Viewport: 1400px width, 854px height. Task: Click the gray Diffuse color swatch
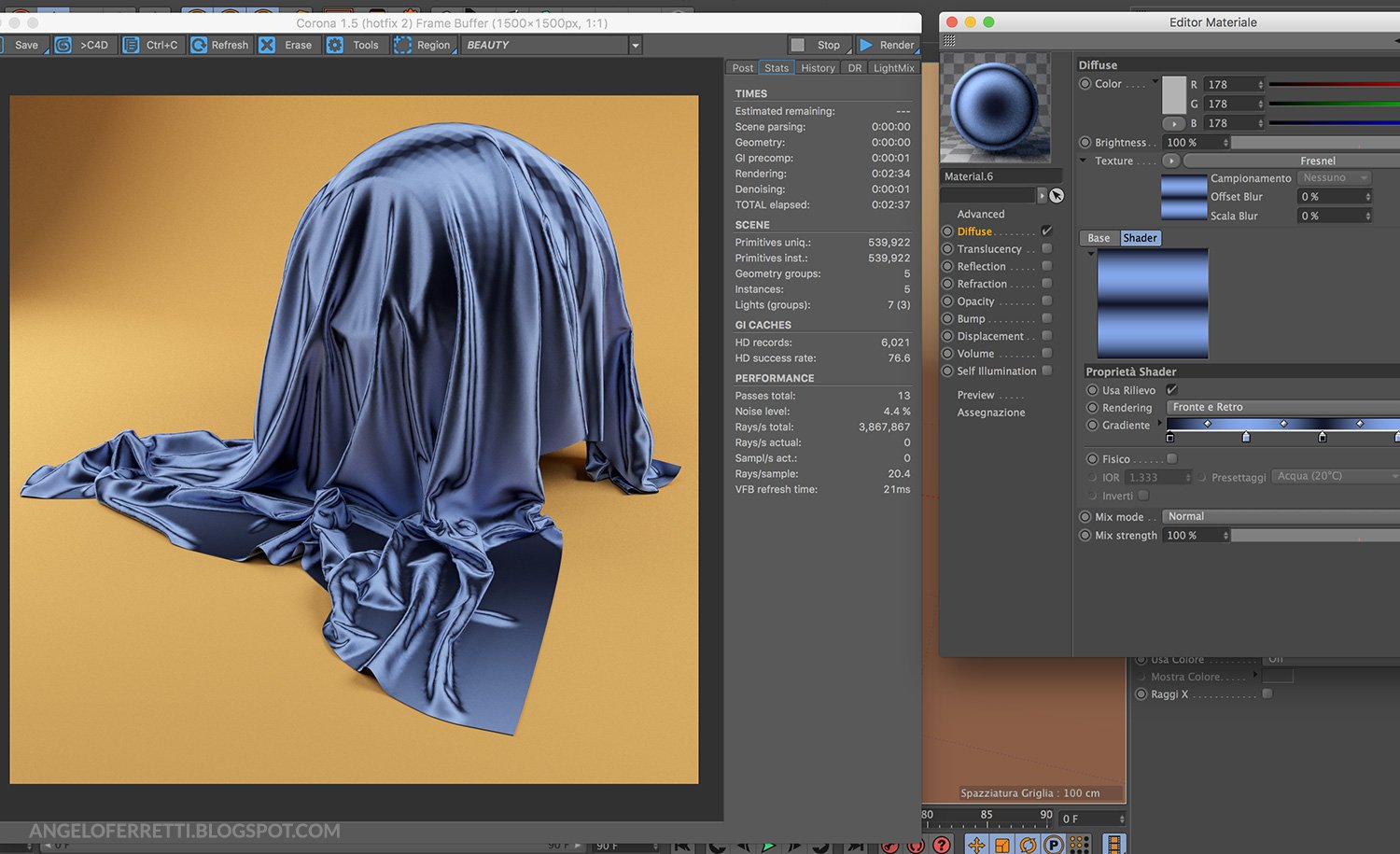1174,94
